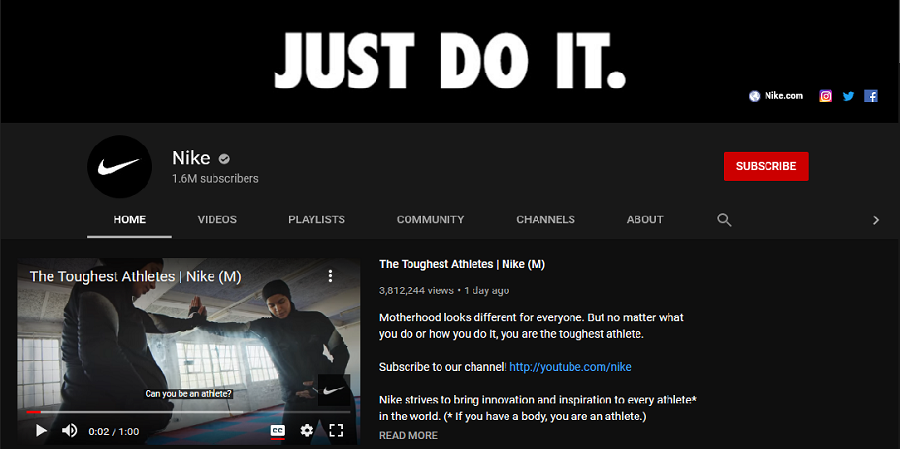Open the video title overlay in the player
The height and width of the screenshot is (449, 900).
coord(135,277)
